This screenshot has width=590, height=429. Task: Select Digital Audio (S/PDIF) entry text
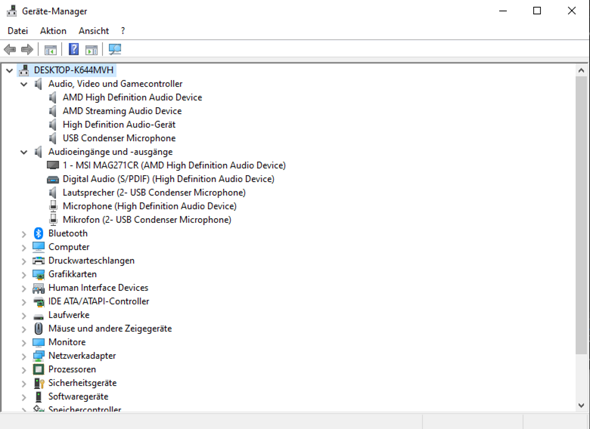[168, 179]
